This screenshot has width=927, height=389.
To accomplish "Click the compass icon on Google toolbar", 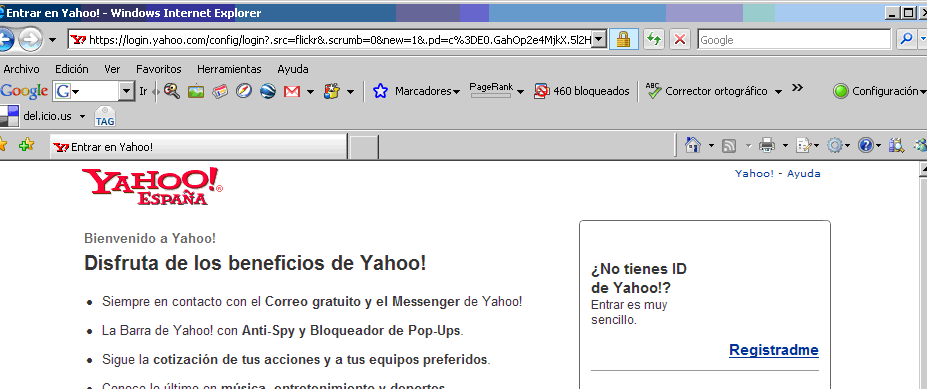I will [244, 91].
